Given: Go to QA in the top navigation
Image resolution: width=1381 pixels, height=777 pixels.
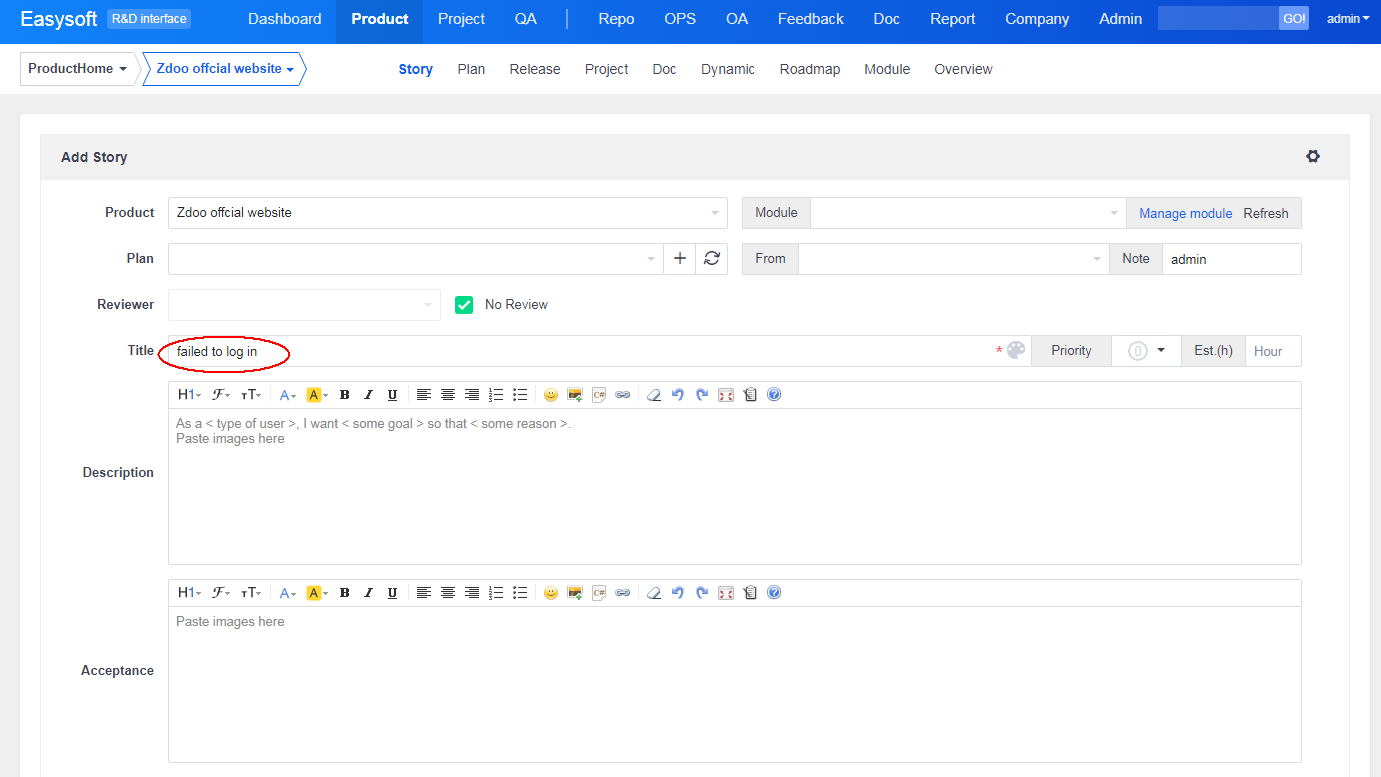Looking at the screenshot, I should [x=526, y=19].
